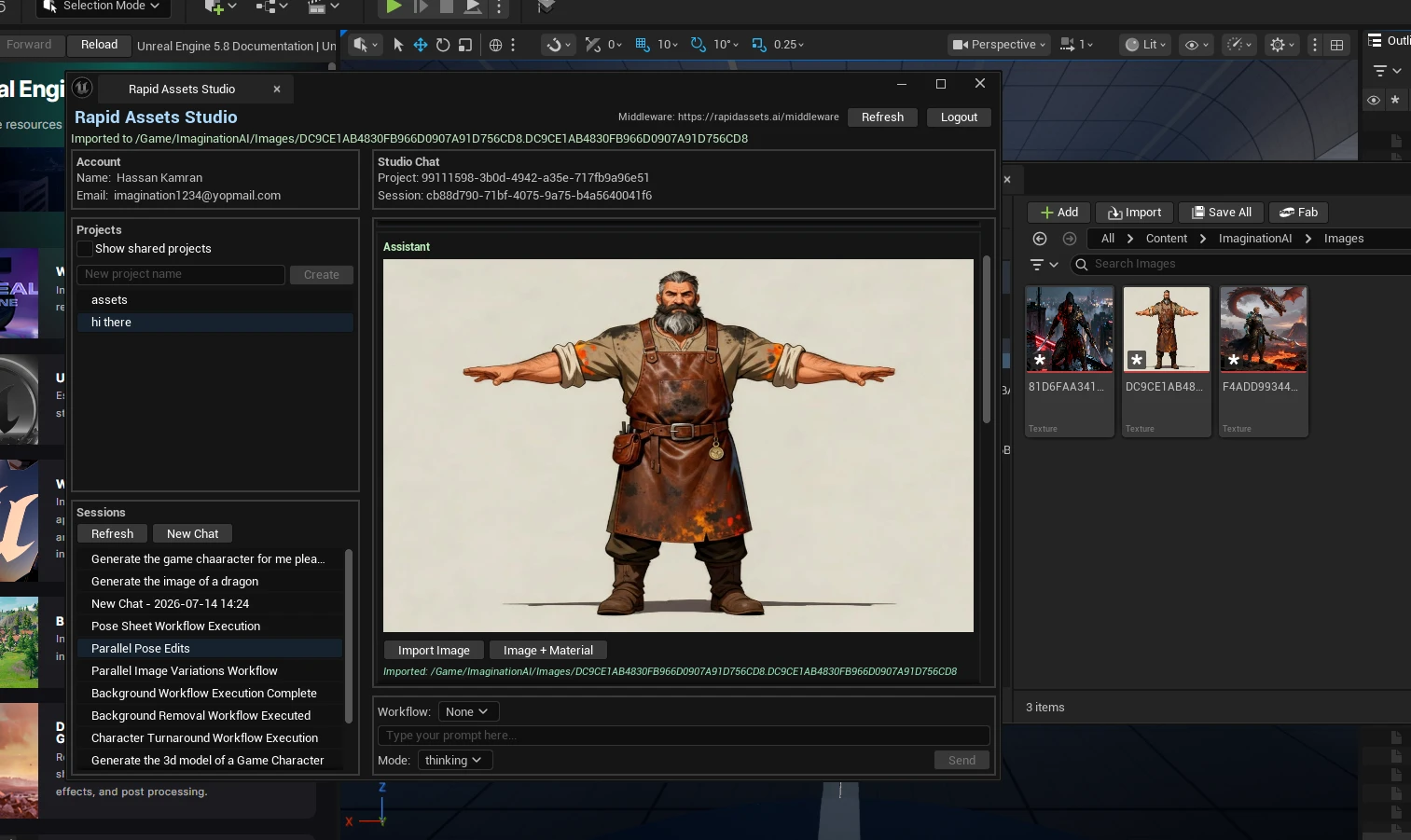Screen dimensions: 1411x840
Task: Click the Search Images field
Action: coord(1240,265)
